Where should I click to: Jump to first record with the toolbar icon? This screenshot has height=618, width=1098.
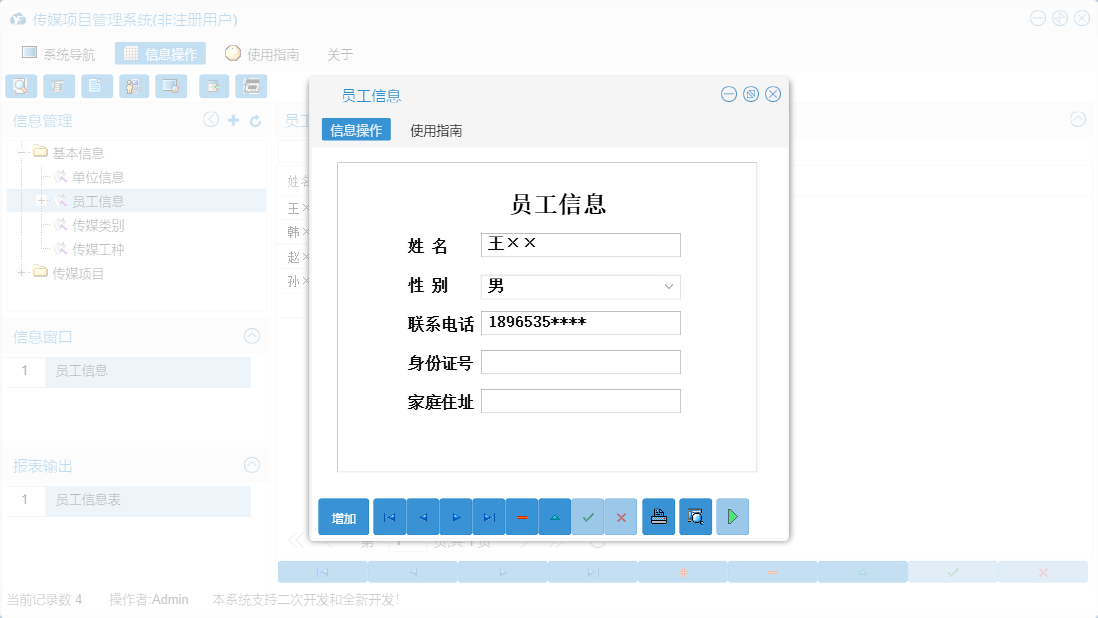point(389,517)
